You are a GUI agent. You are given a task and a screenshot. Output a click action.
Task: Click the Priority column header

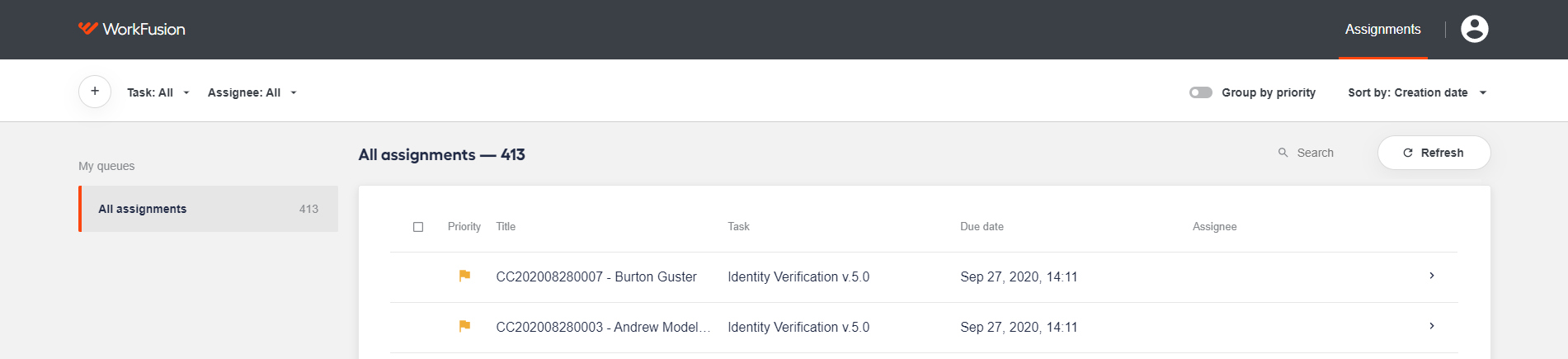pyautogui.click(x=464, y=227)
